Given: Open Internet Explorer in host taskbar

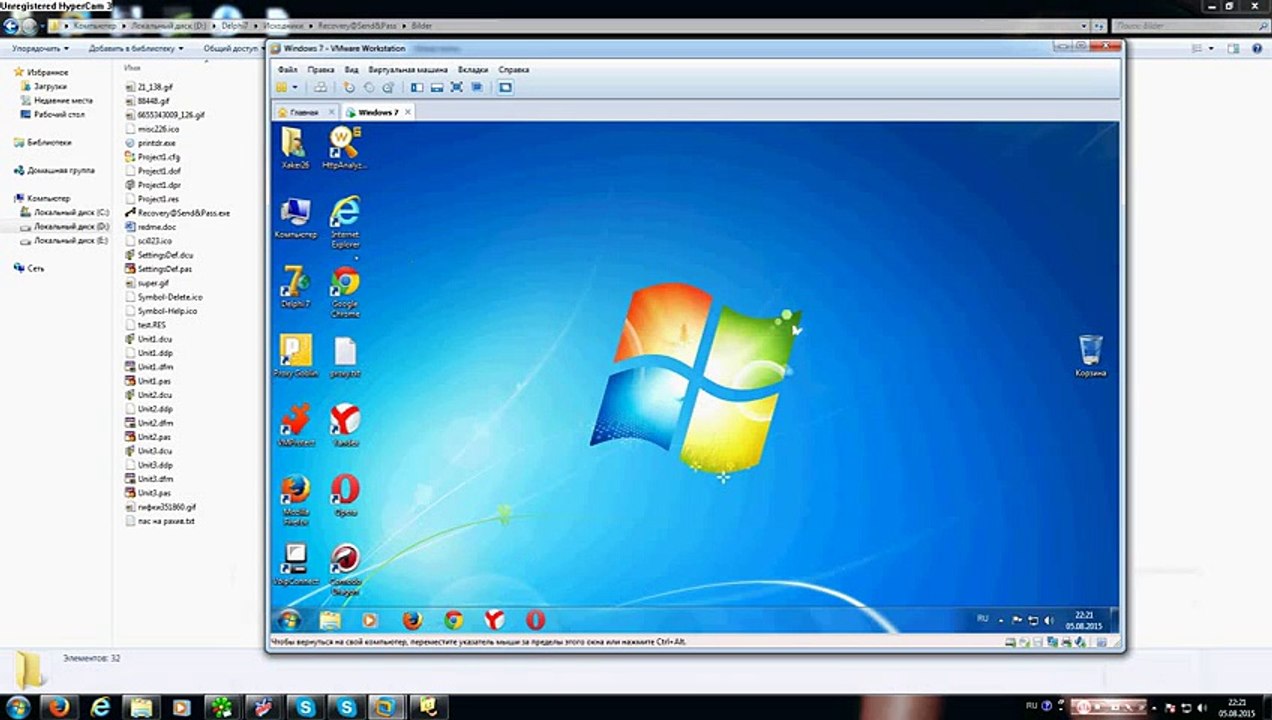Looking at the screenshot, I should click(100, 707).
